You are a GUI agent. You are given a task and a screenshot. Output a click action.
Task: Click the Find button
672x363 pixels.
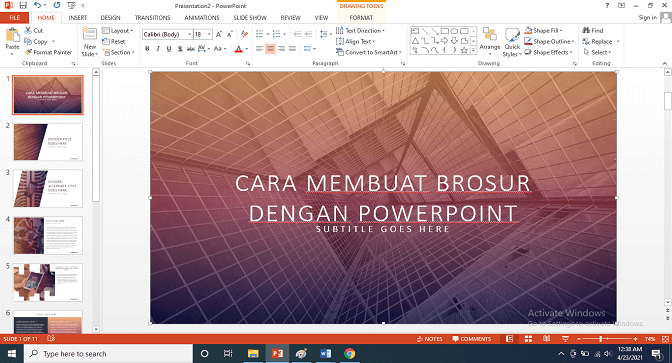tap(593, 30)
